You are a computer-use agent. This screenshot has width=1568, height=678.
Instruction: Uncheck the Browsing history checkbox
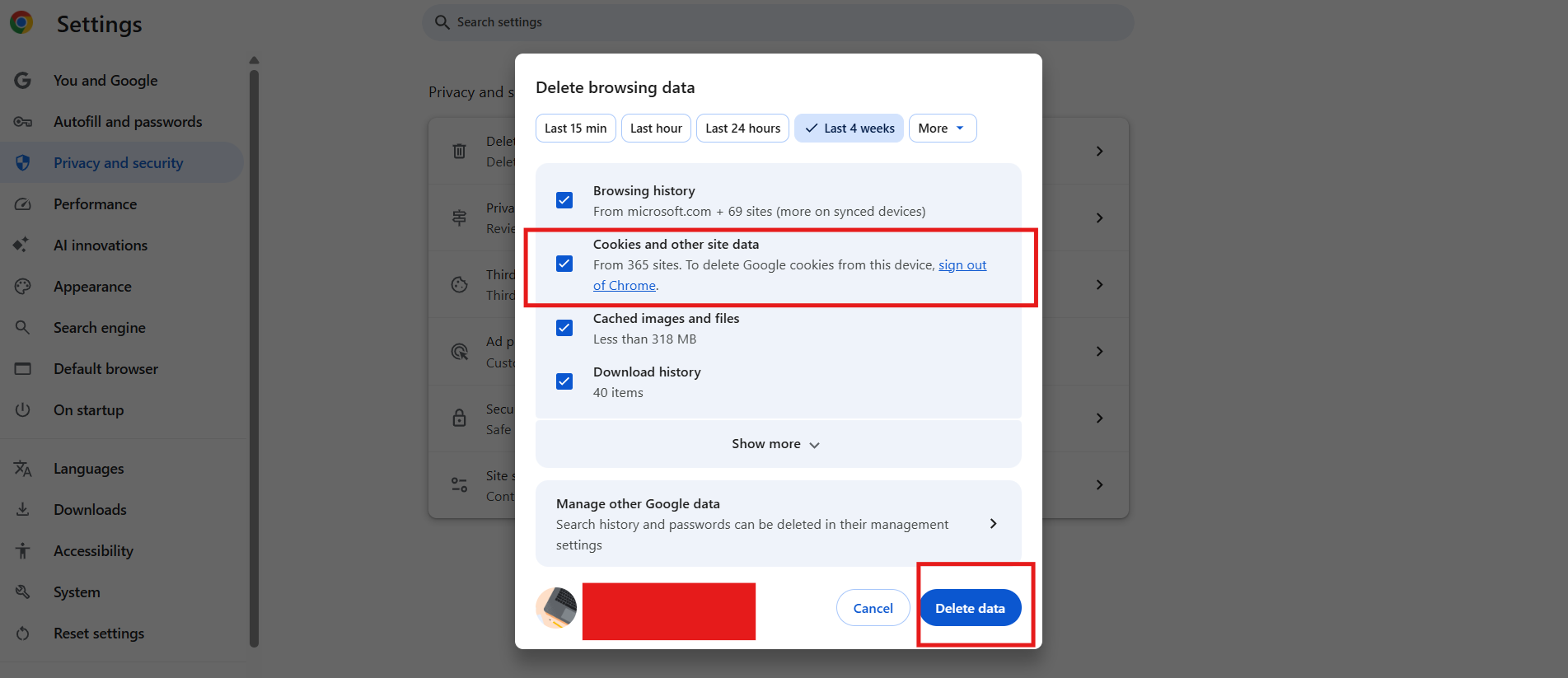point(564,200)
